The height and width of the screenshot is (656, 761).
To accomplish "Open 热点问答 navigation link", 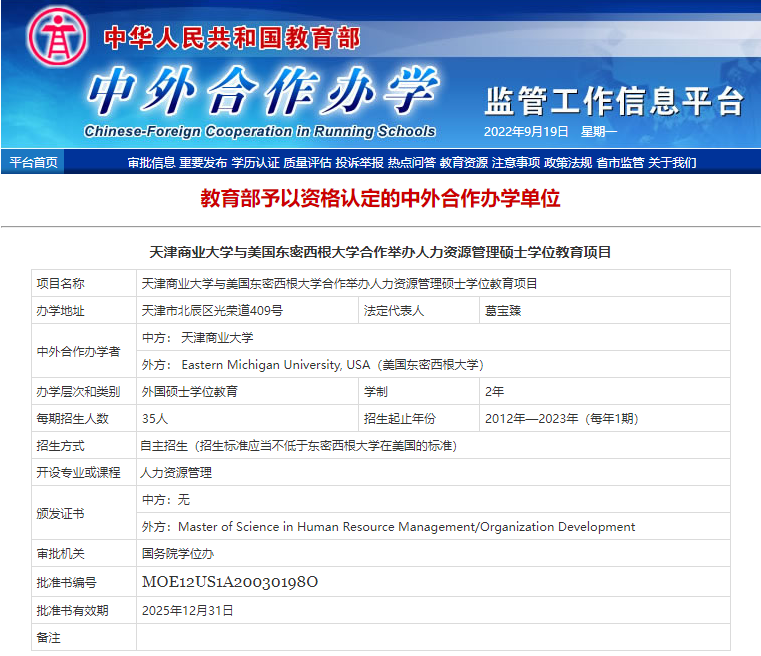I will pos(412,163).
